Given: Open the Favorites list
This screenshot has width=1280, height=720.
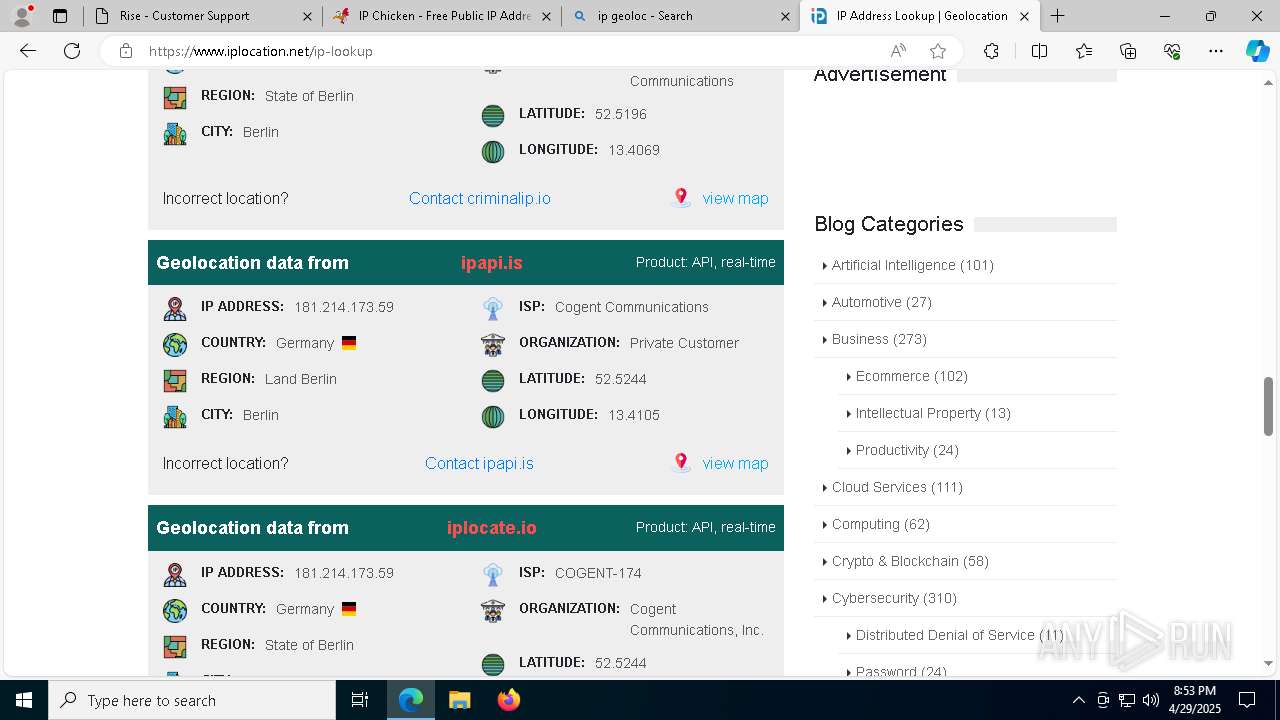Looking at the screenshot, I should [x=1084, y=51].
